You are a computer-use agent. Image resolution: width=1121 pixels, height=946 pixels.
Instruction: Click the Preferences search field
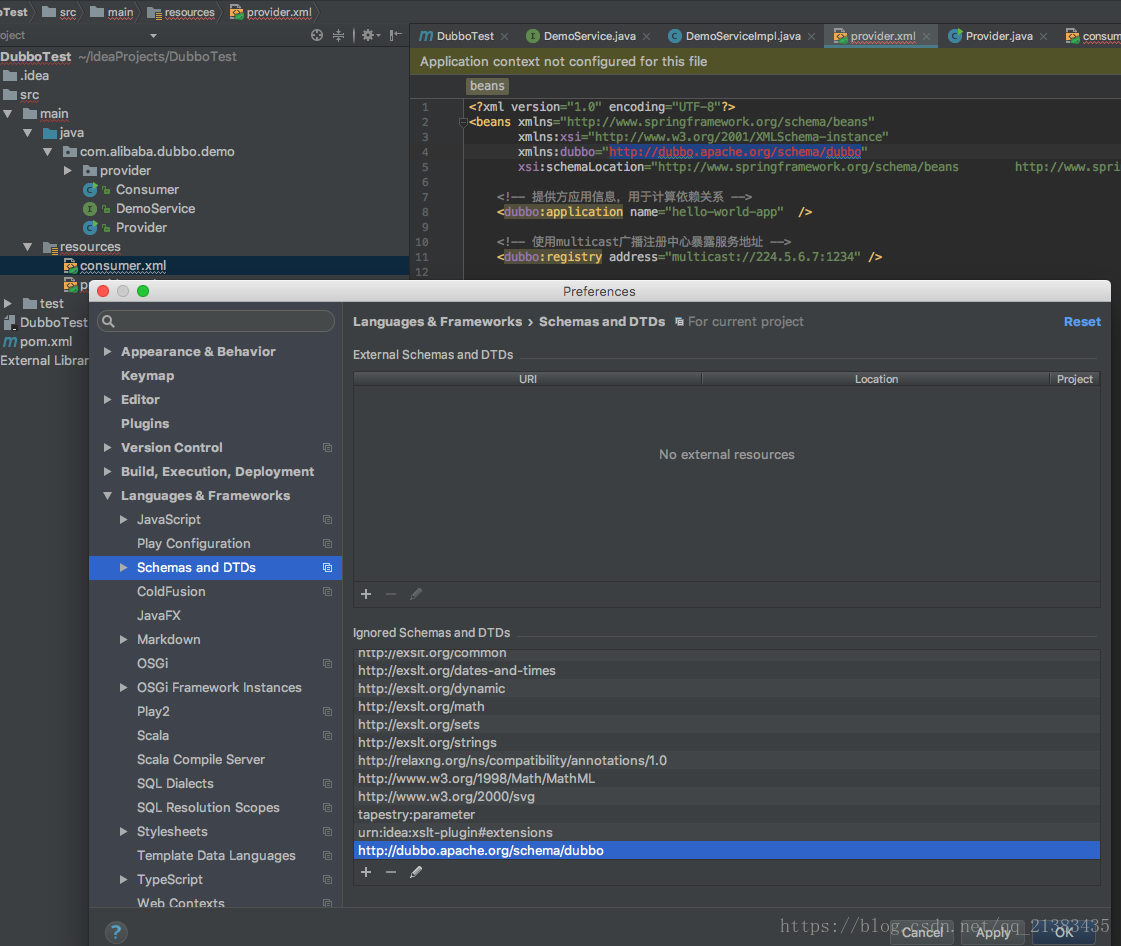[216, 321]
